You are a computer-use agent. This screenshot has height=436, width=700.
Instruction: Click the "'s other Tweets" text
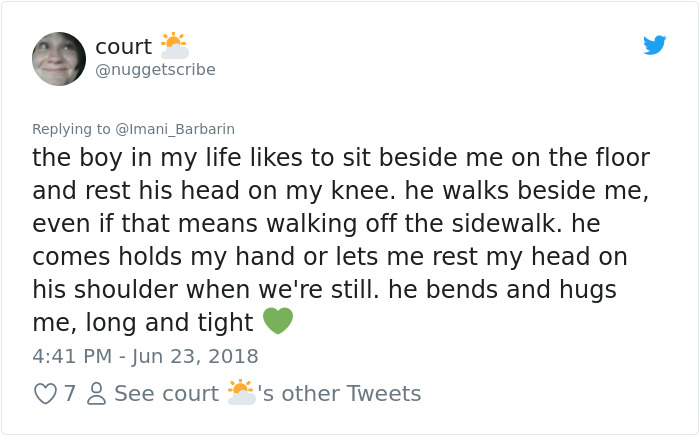pos(339,394)
